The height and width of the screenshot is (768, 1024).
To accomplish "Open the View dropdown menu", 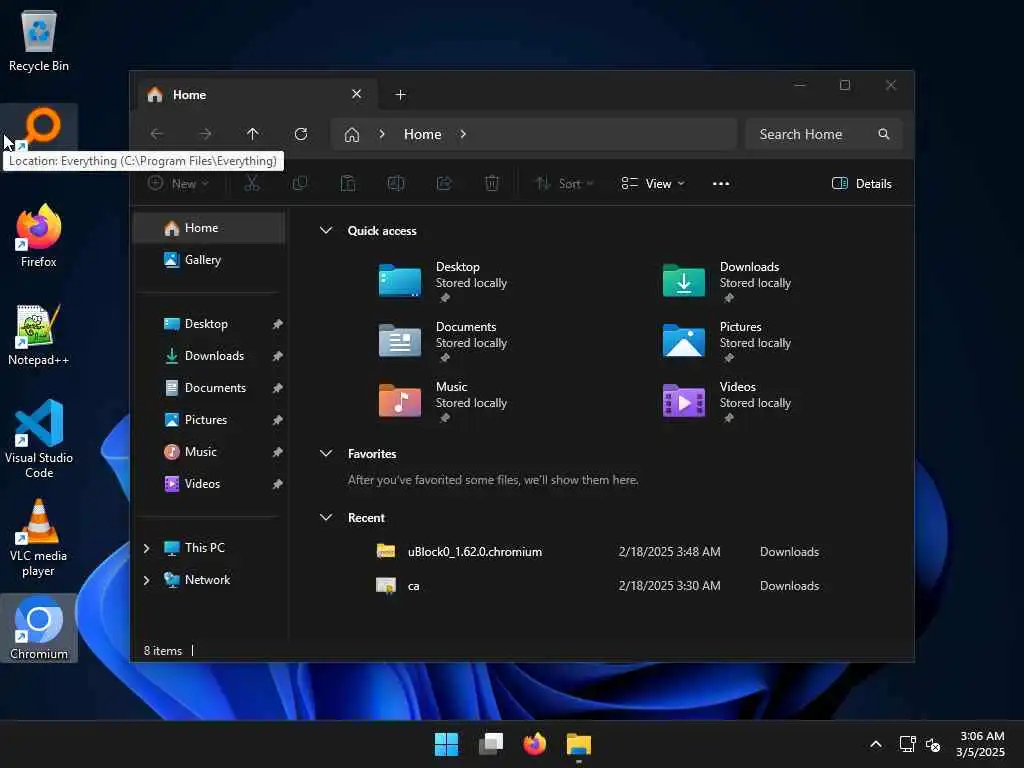I will (653, 184).
